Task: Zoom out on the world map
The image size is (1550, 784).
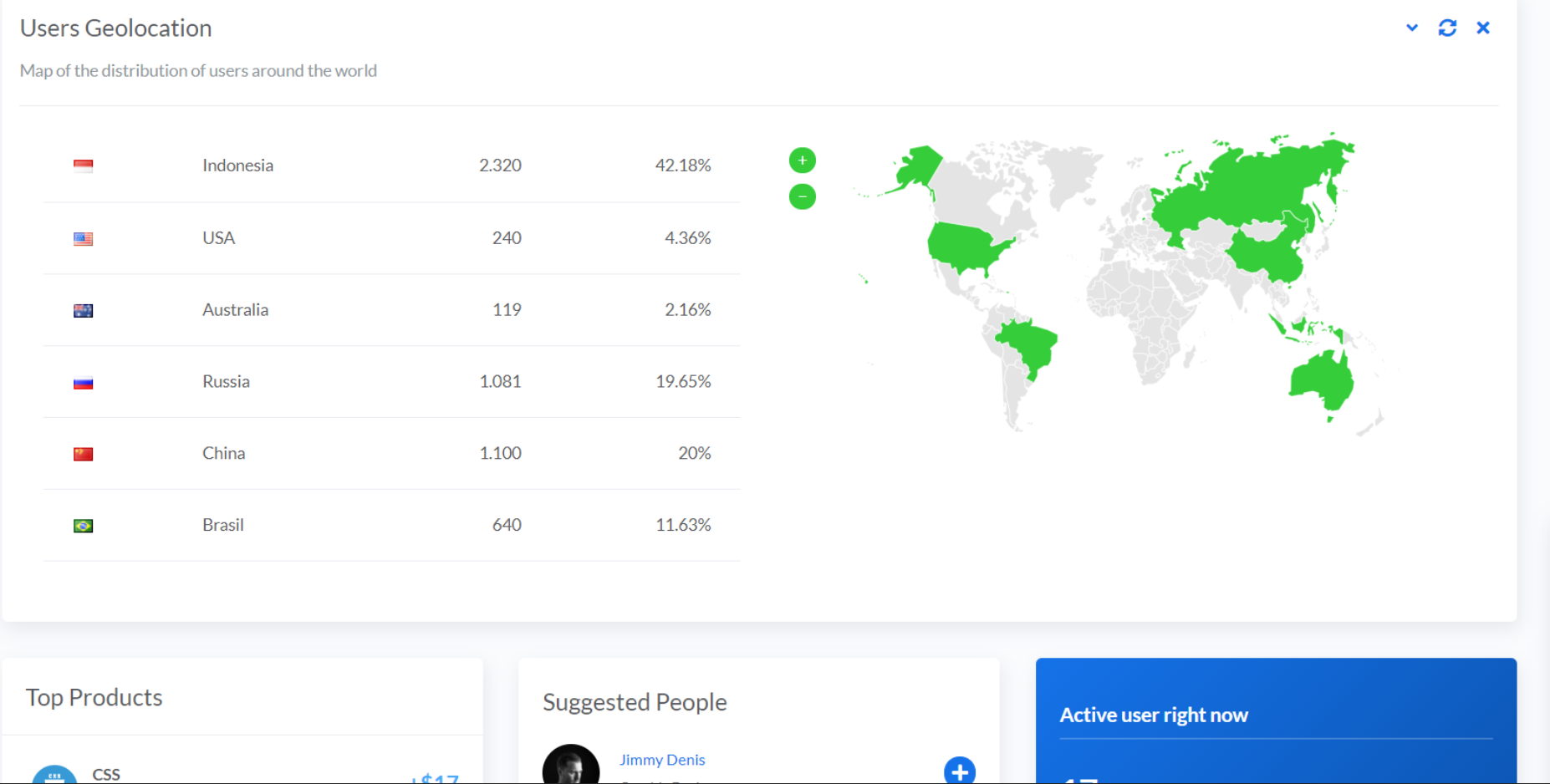Action: 802,197
